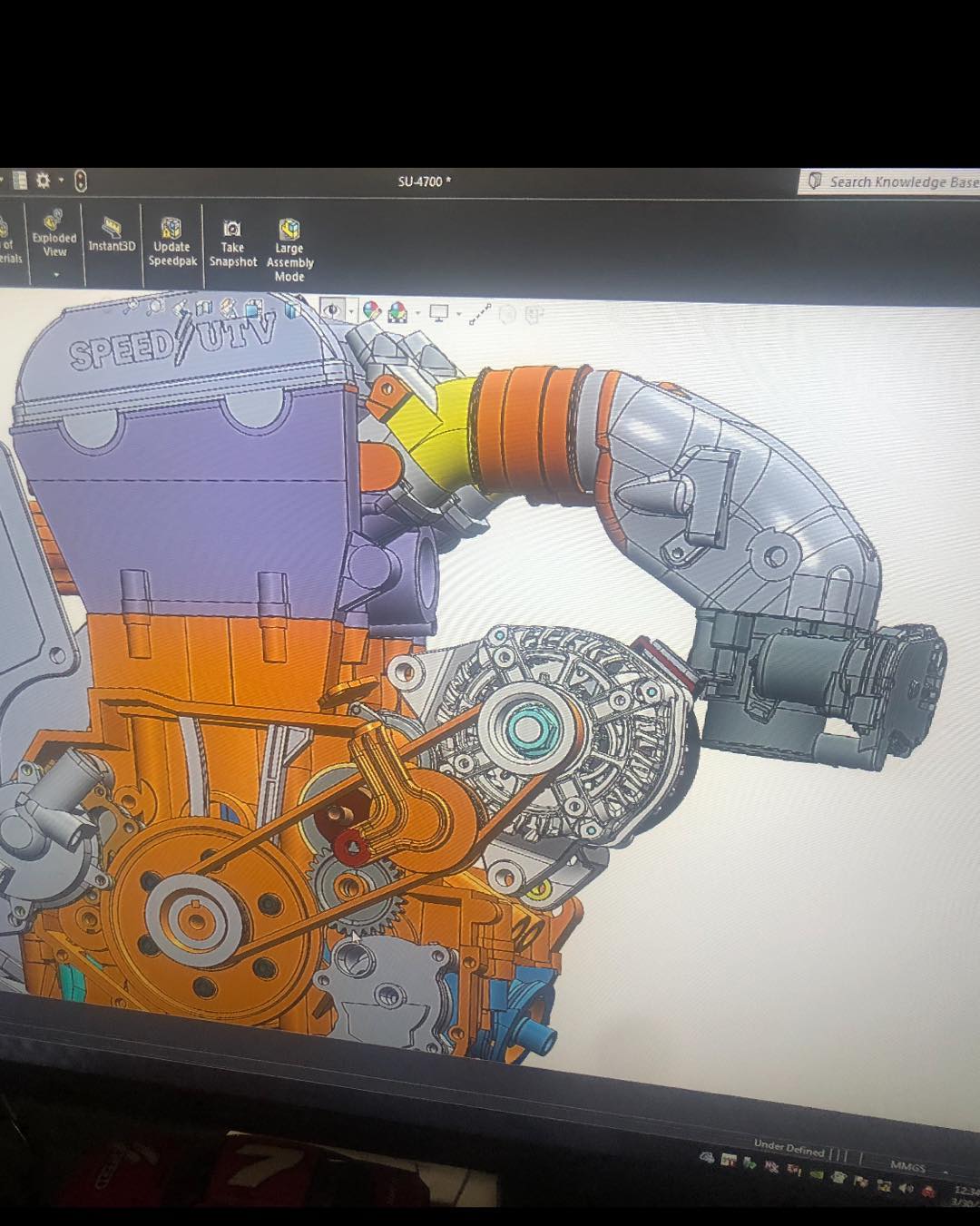
Task: Open the Display Style cube icon
Action: point(292,310)
